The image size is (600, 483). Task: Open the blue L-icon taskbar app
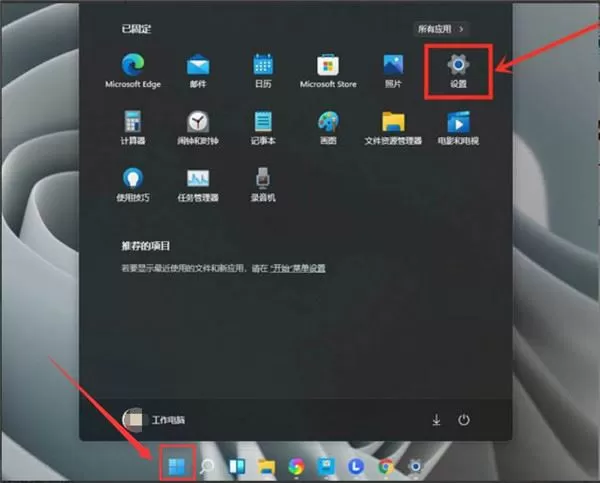(356, 466)
